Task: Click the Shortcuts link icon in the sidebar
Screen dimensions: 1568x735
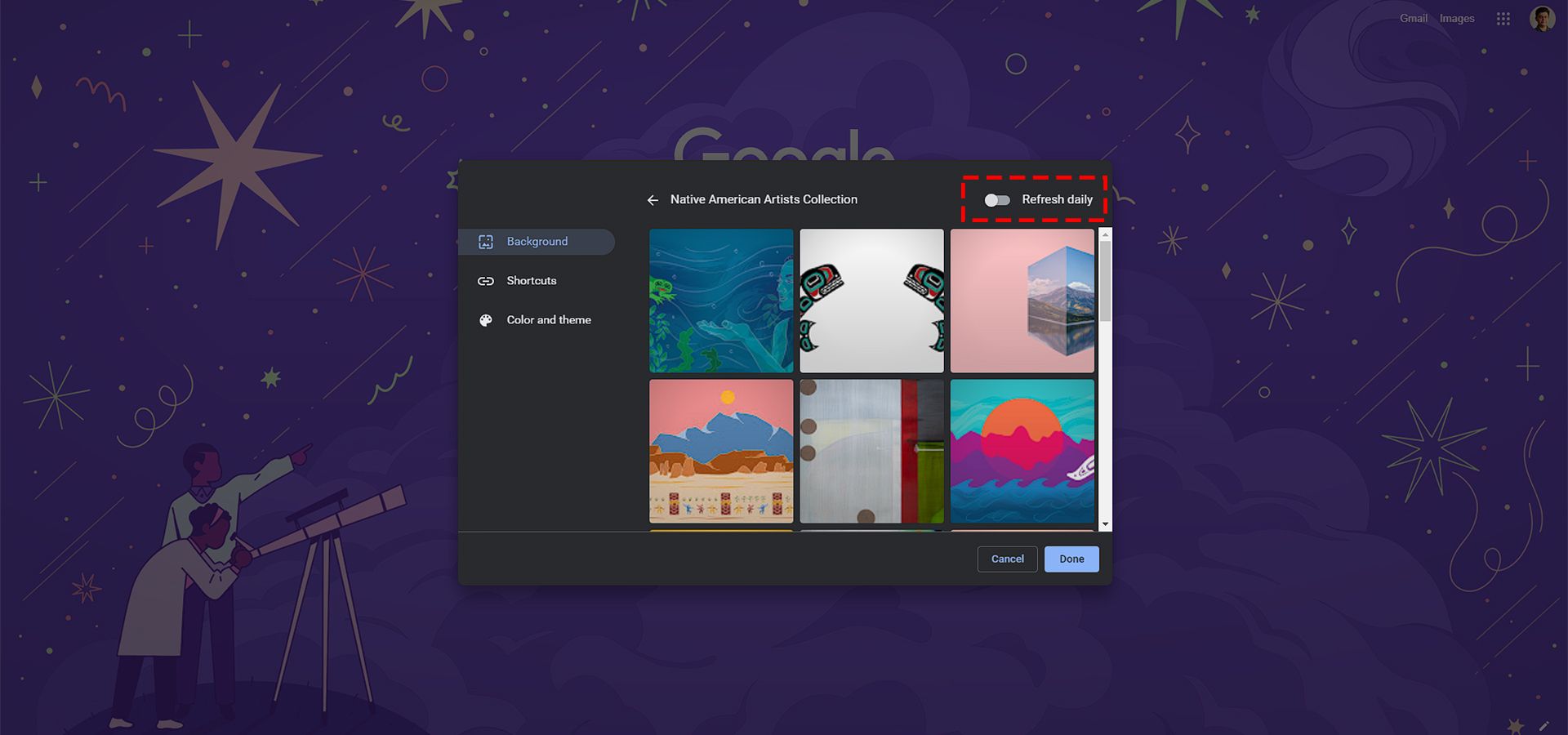Action: (486, 281)
